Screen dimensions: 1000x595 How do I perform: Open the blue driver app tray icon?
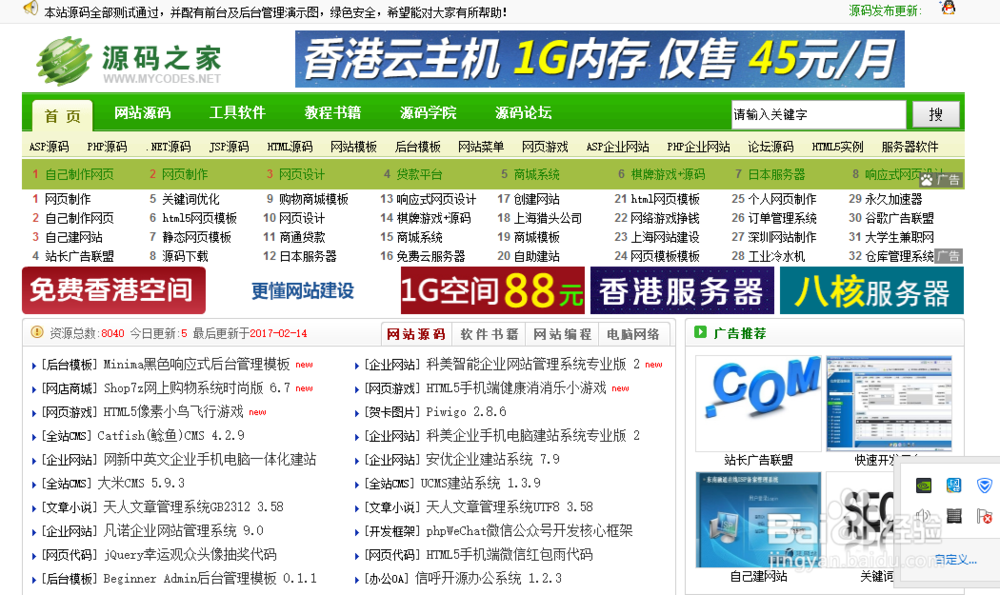(x=953, y=485)
